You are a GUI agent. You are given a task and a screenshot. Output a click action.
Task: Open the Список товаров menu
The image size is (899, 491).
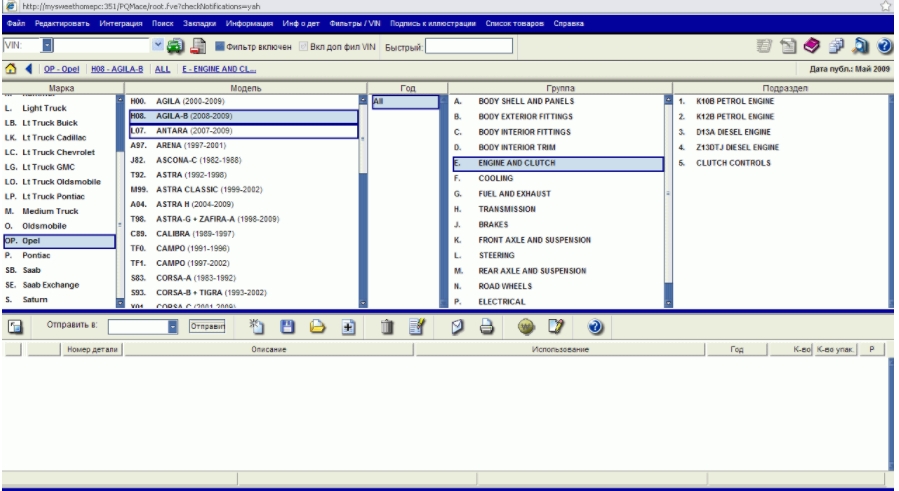coord(515,24)
